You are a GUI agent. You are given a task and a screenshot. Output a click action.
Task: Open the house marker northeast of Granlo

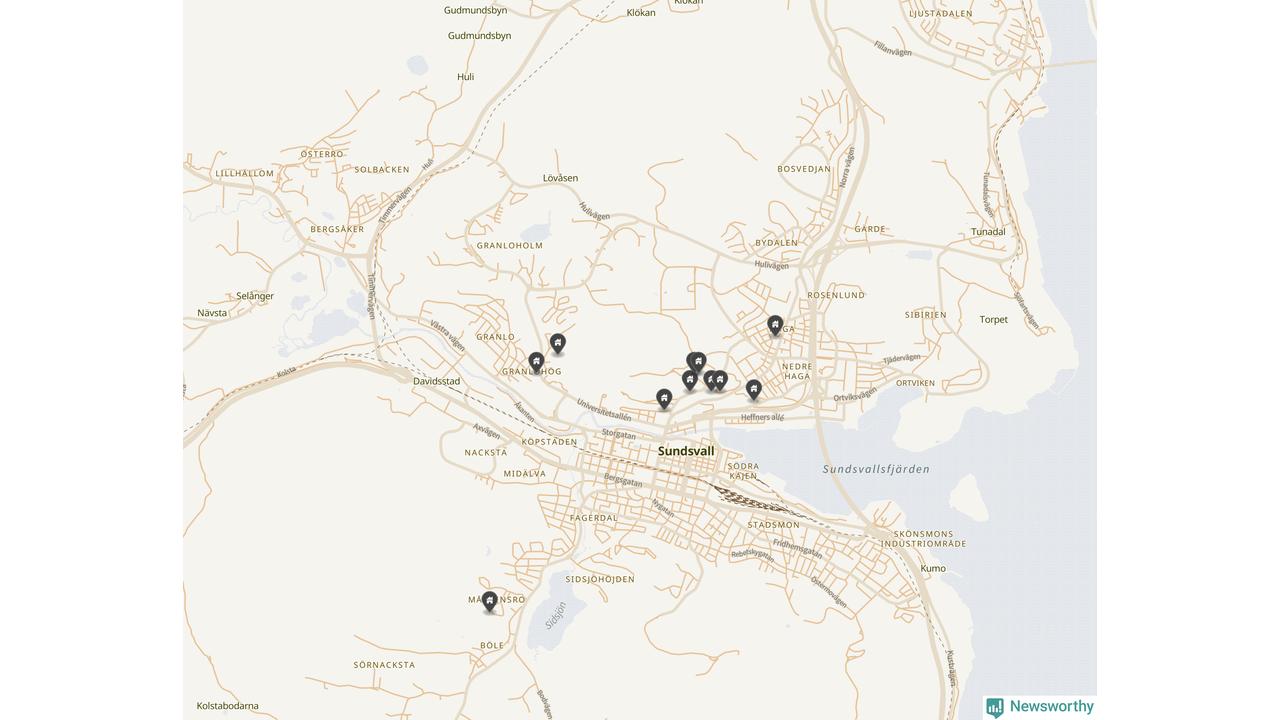[558, 343]
